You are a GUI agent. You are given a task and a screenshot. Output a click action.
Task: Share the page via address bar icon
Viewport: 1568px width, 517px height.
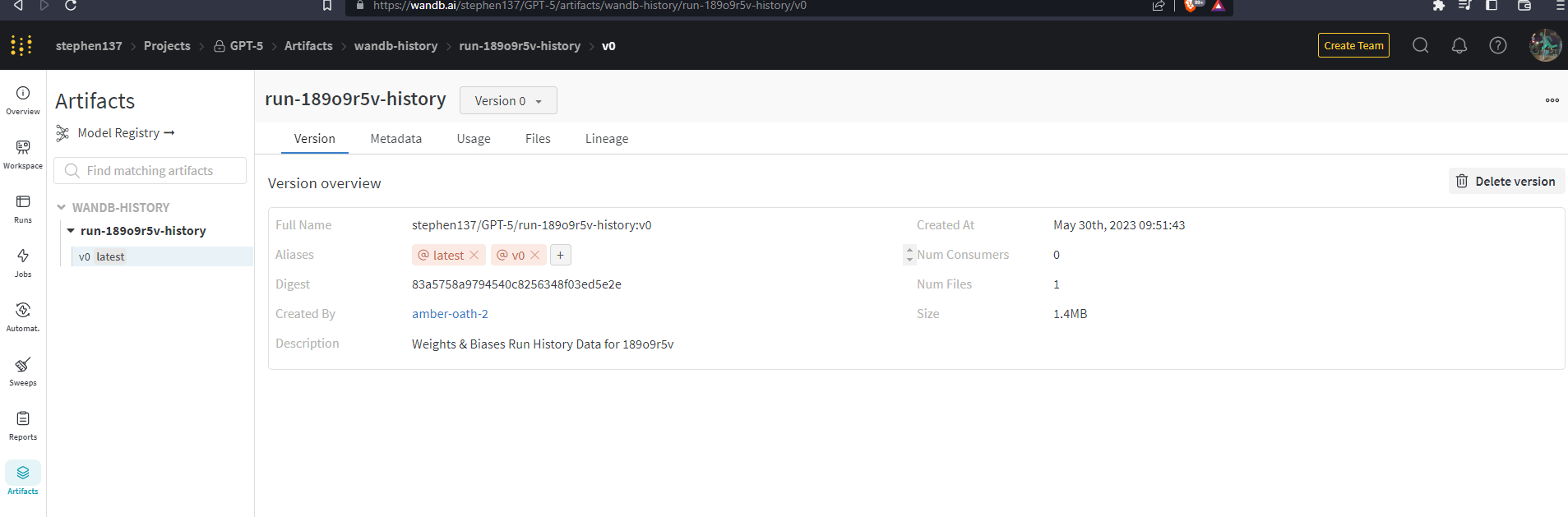[x=1159, y=6]
